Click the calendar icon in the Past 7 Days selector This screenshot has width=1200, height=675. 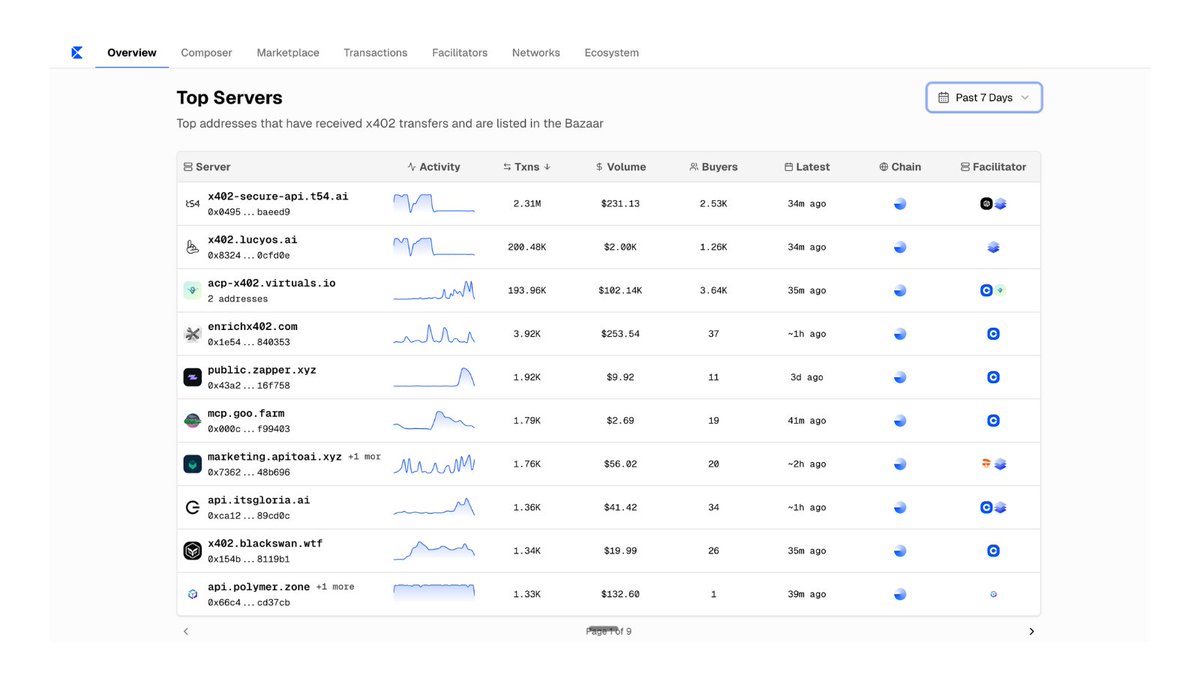(x=942, y=97)
